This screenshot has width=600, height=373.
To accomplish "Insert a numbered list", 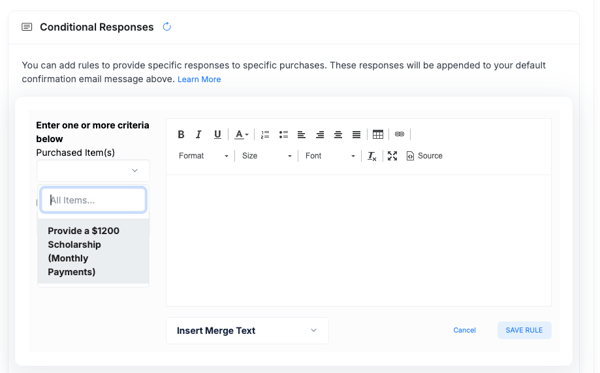I will [x=265, y=134].
